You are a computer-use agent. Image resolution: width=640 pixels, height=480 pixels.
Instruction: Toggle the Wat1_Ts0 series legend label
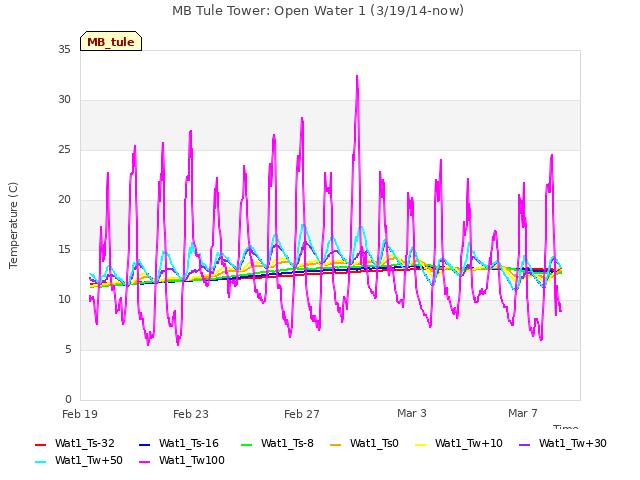pos(374,444)
